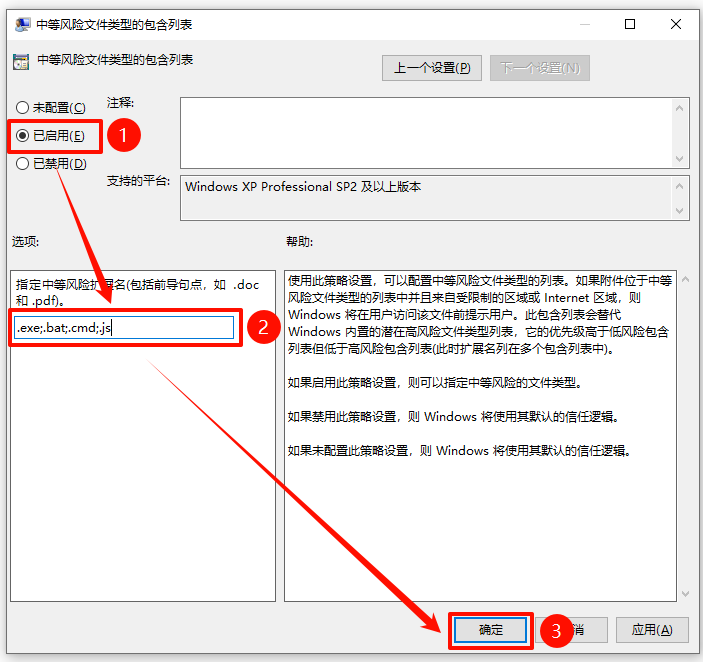
Task: Click inside the 注释 comment text box
Action: pos(425,132)
